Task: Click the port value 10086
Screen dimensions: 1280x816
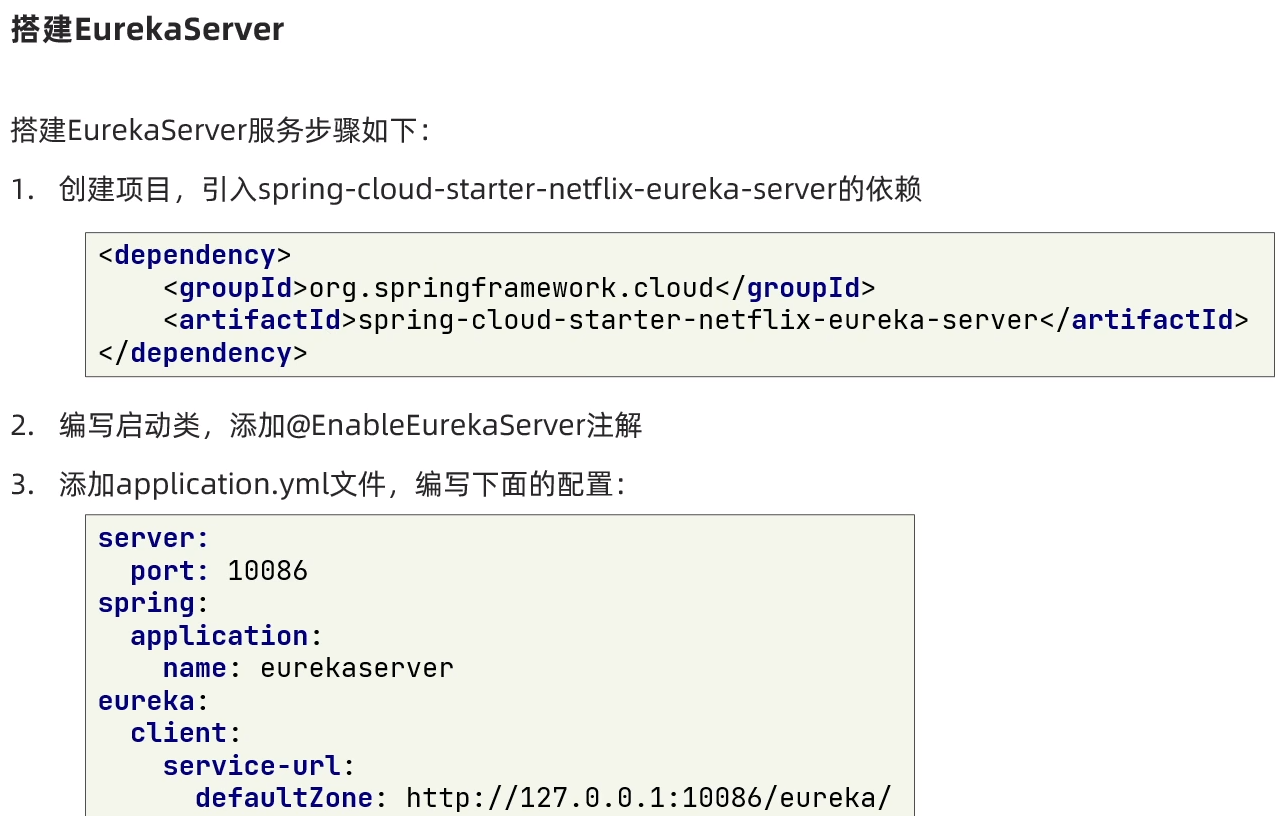Action: point(267,571)
